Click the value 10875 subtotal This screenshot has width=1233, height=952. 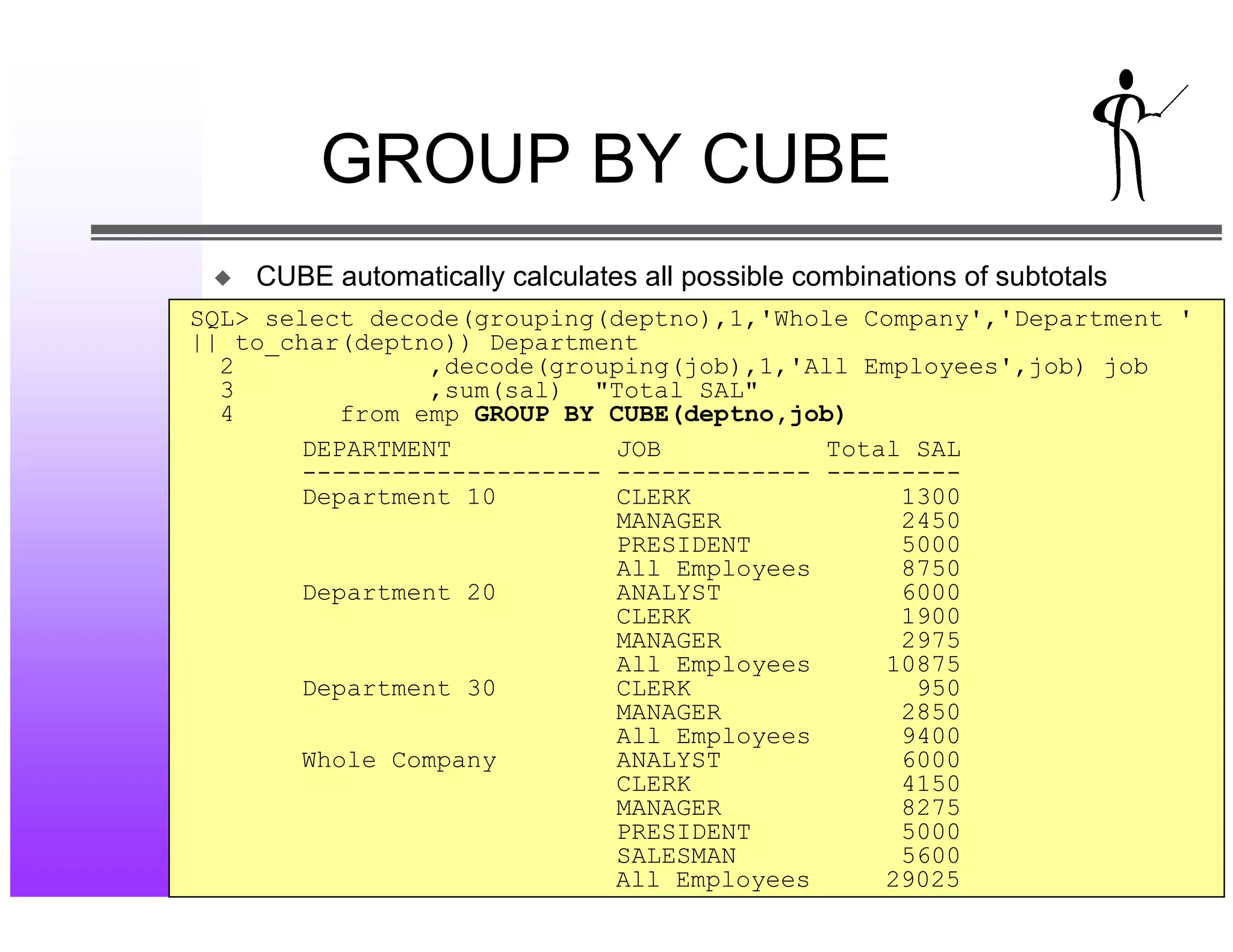pyautogui.click(x=923, y=664)
